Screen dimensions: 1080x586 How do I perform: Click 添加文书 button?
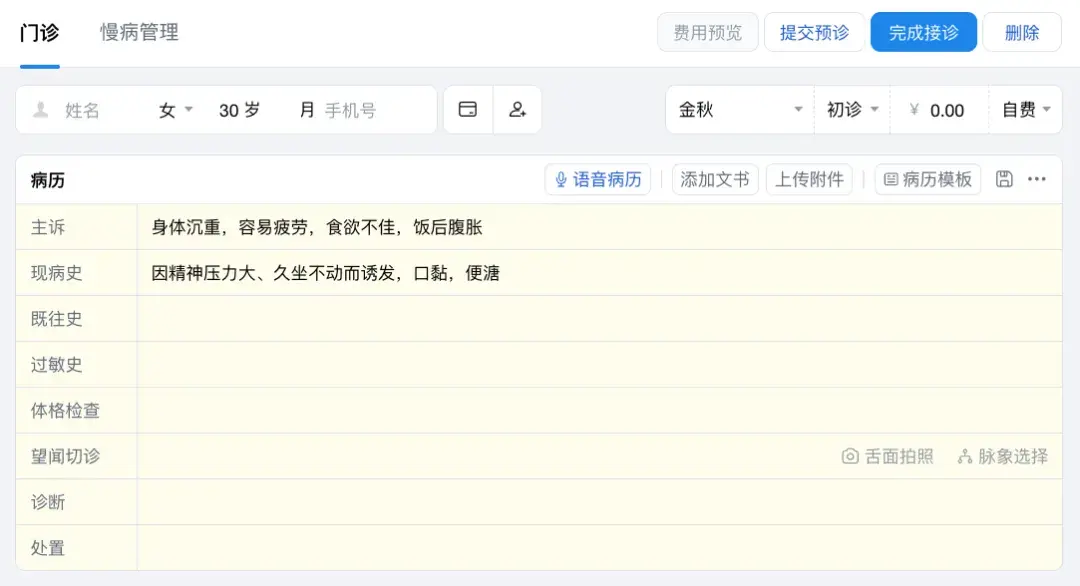pos(715,180)
